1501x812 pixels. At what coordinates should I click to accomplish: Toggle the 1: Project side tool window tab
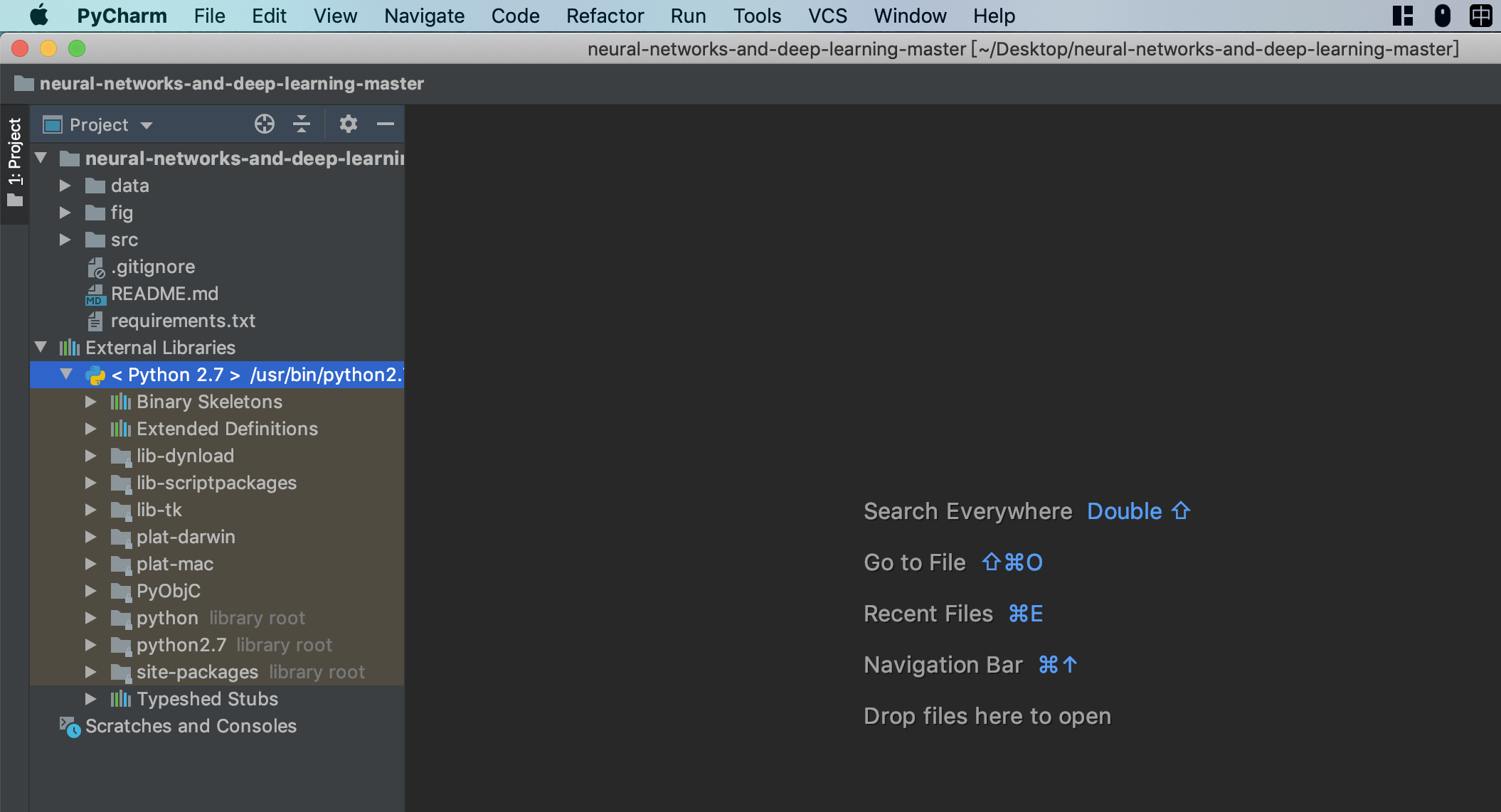pos(14,163)
